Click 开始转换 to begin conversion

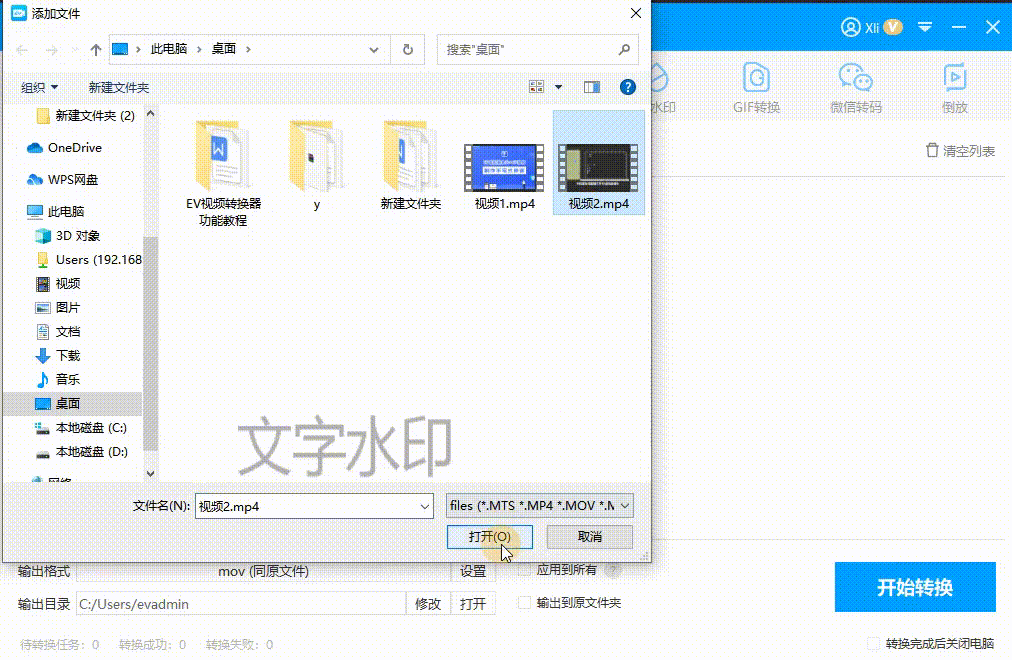pos(914,587)
